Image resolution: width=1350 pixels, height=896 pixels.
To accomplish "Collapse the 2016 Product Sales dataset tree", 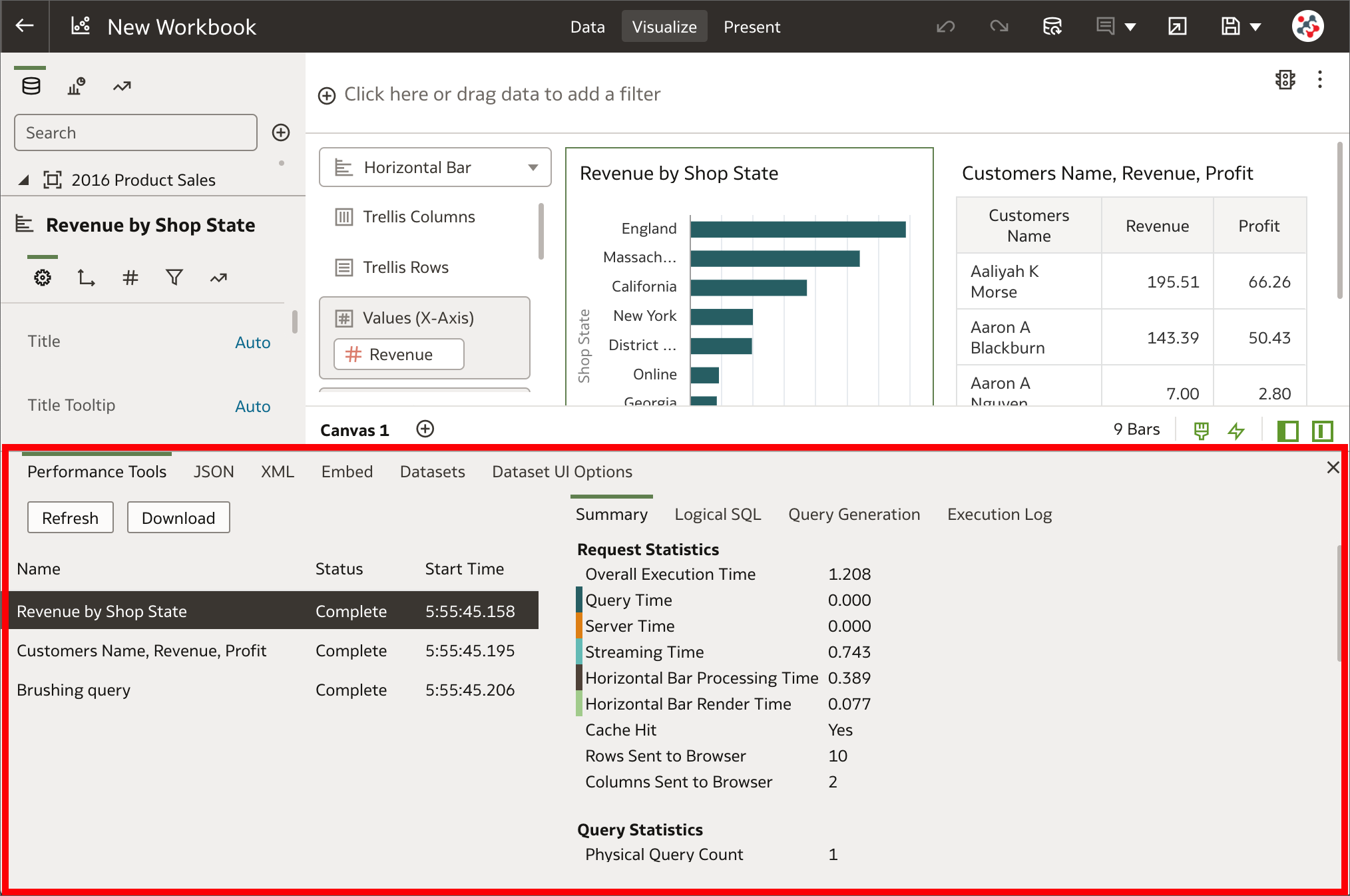I will [23, 179].
